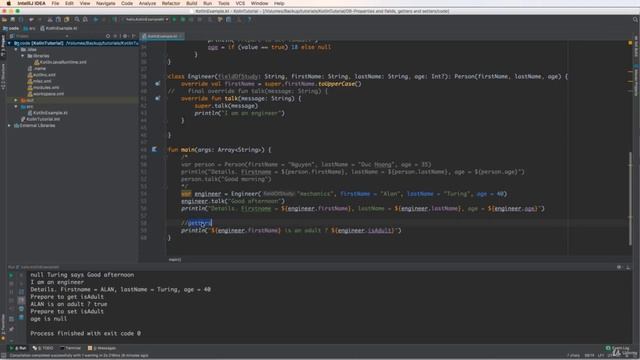Select KotlinJavaRuntime.xml in project tree
Viewport: 640px width, 360px height.
[60, 62]
